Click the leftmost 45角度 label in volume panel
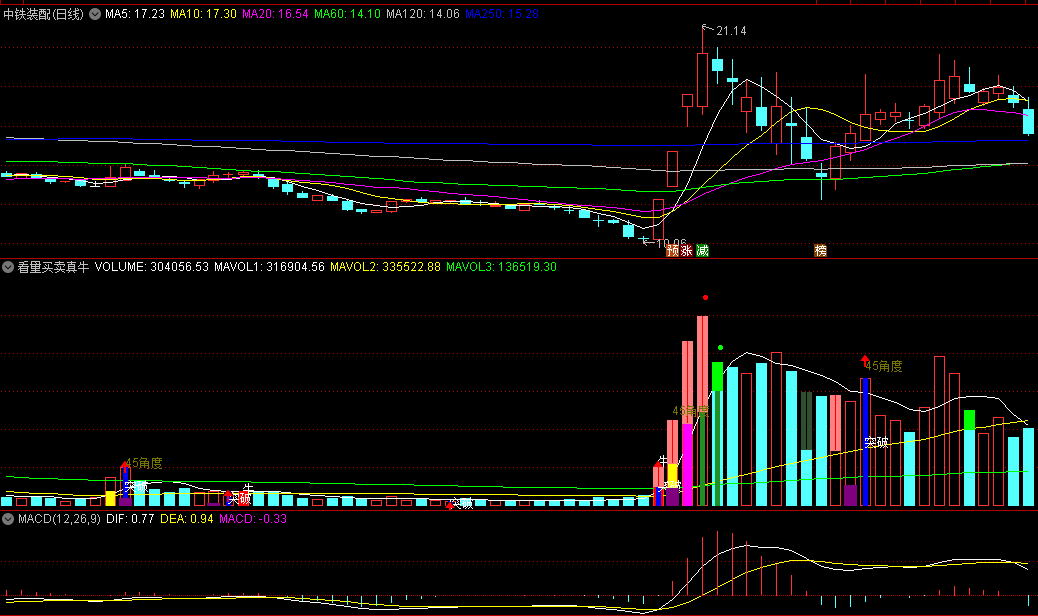The height and width of the screenshot is (616, 1038). [x=144, y=463]
